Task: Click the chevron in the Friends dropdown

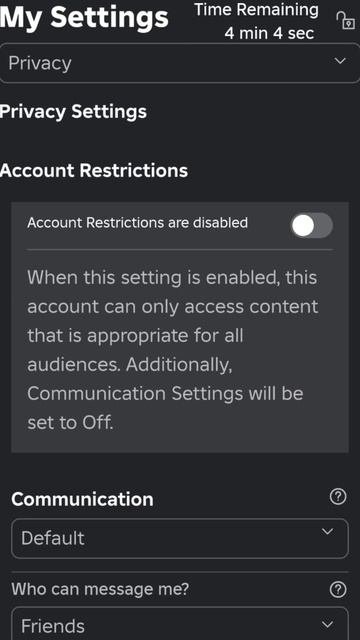Action: [x=327, y=624]
